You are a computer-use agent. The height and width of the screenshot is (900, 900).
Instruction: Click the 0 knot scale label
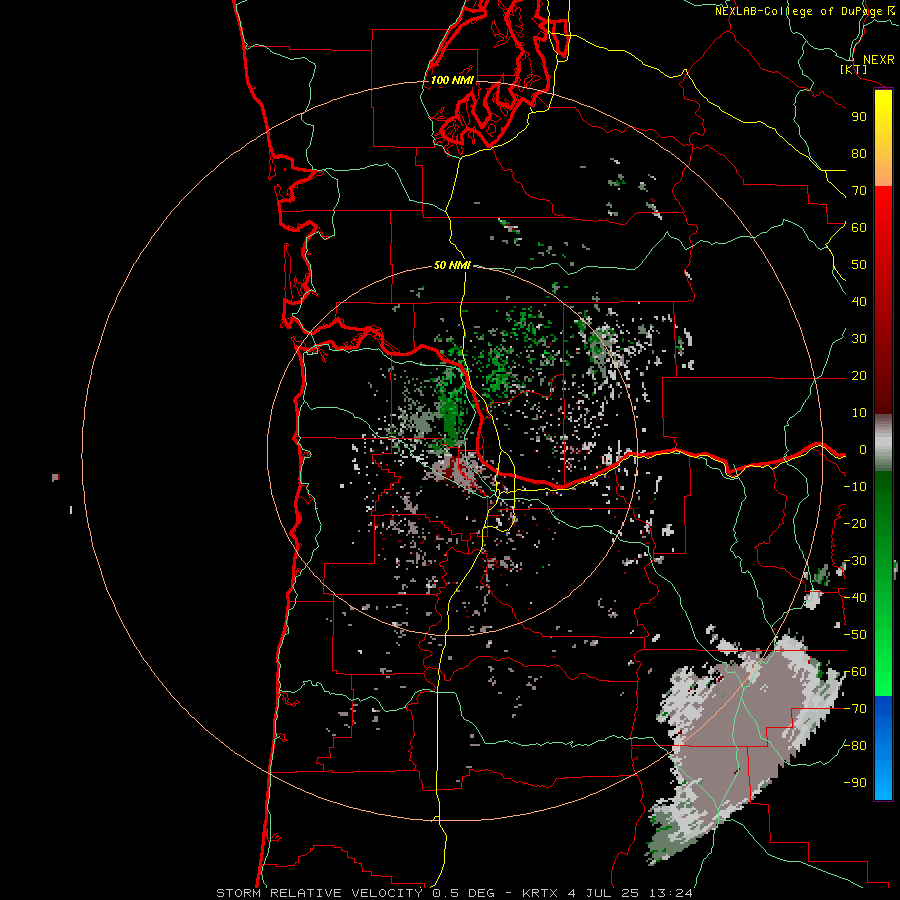[863, 450]
